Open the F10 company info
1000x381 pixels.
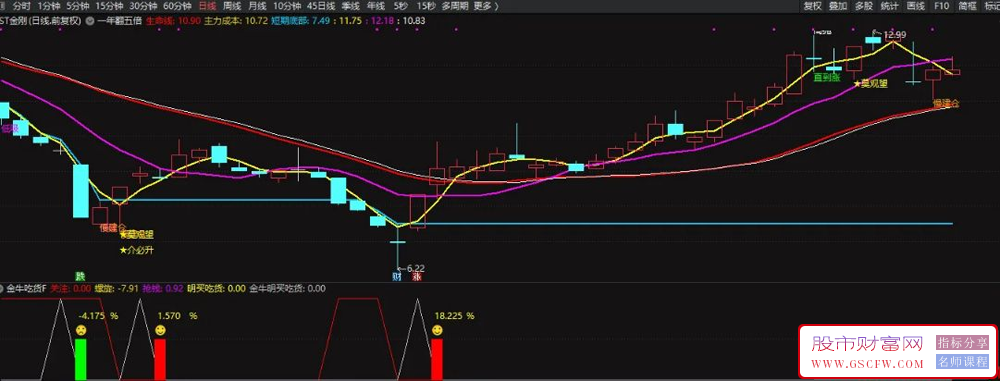click(941, 6)
